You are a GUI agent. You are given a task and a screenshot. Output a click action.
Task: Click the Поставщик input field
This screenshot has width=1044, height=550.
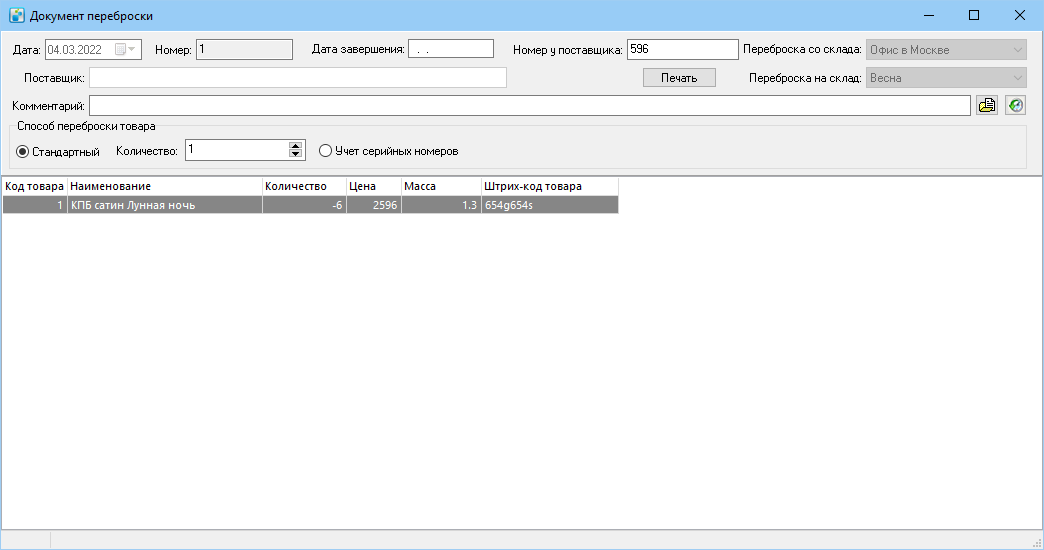click(x=298, y=78)
